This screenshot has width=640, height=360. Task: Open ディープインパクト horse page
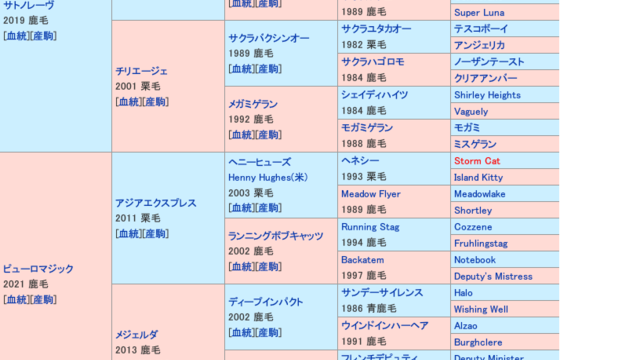[x=266, y=302]
